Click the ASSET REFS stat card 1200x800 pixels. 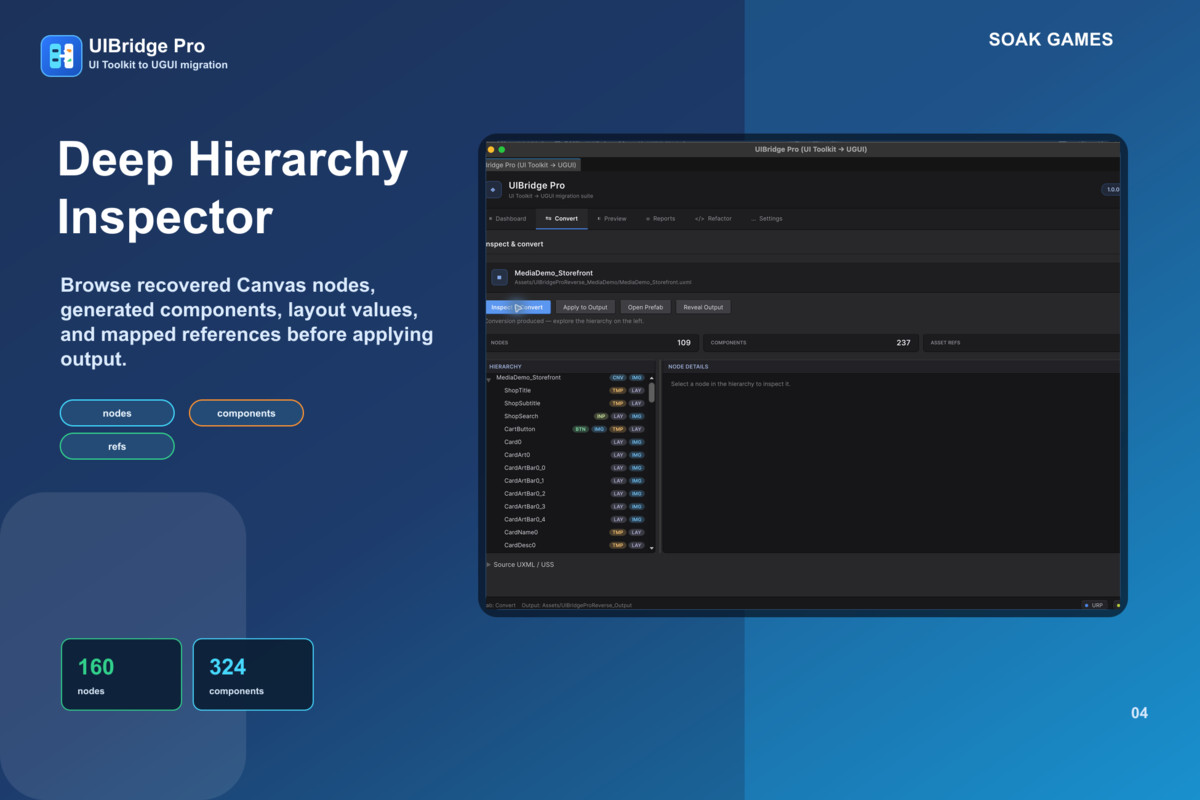click(x=1021, y=343)
